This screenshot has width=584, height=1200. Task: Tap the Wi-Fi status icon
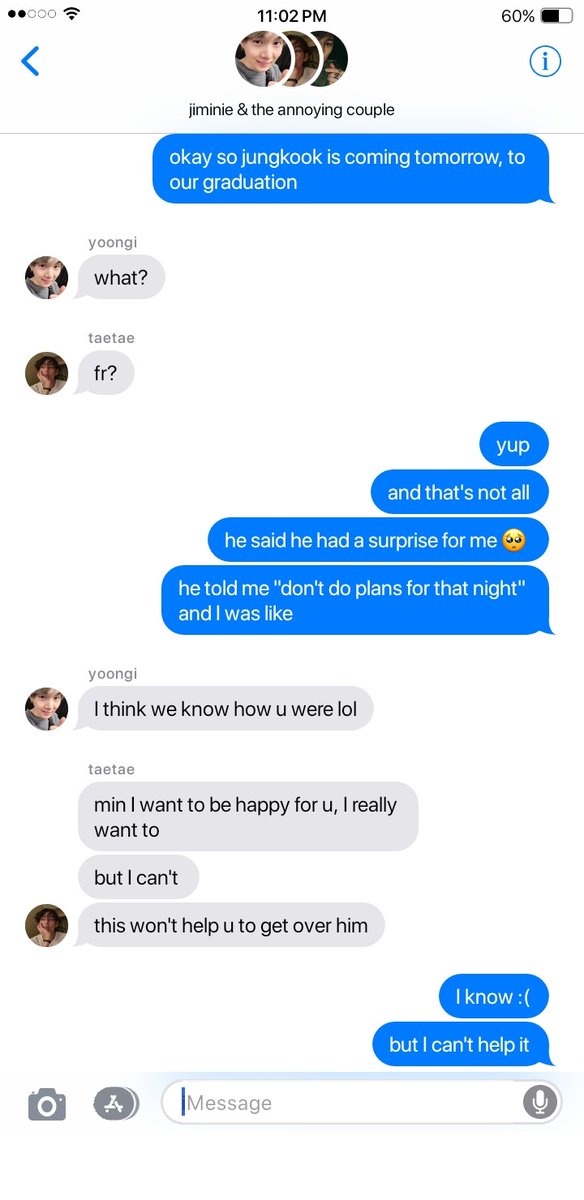71,15
